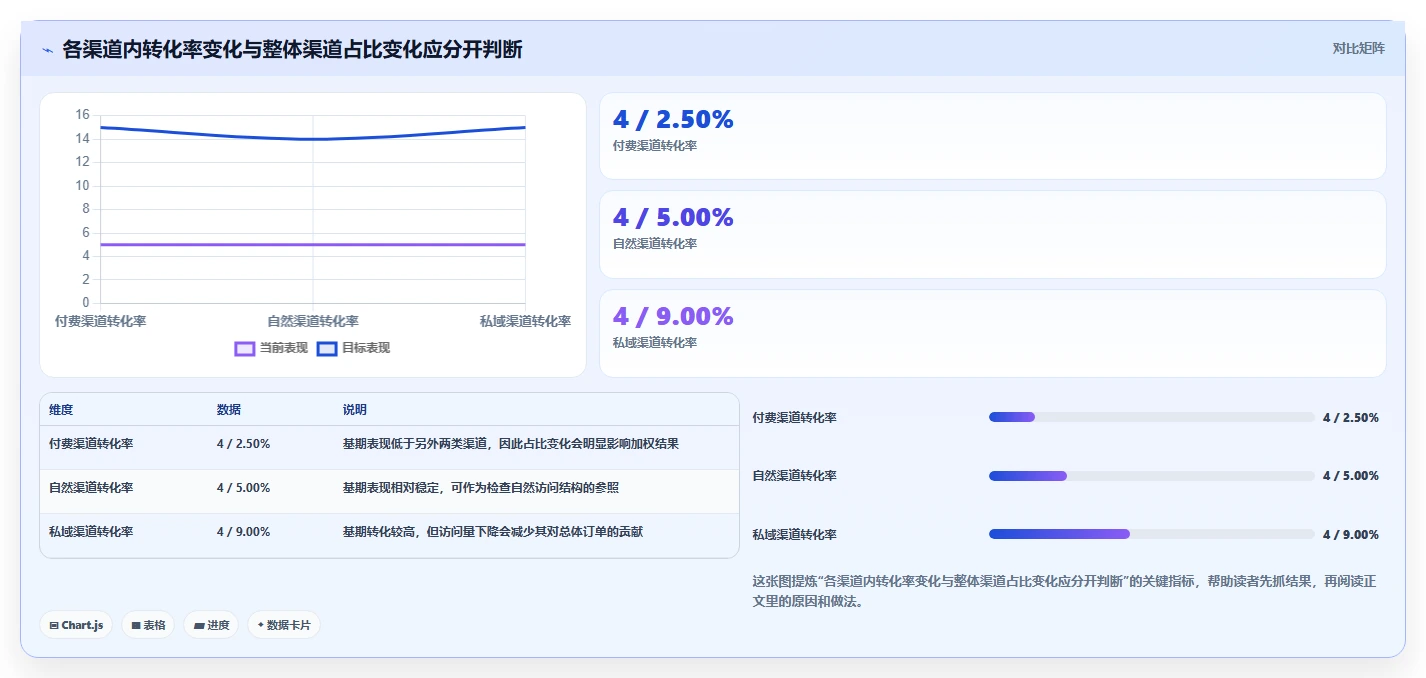
Task: Click the lightning icon beside the title
Action: (47, 50)
